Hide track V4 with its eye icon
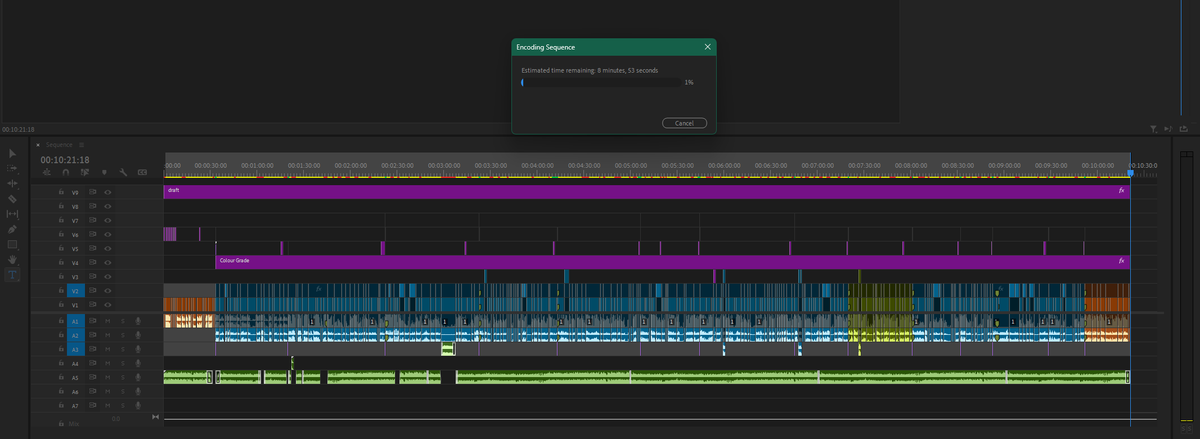The height and width of the screenshot is (439, 1200). 107,263
